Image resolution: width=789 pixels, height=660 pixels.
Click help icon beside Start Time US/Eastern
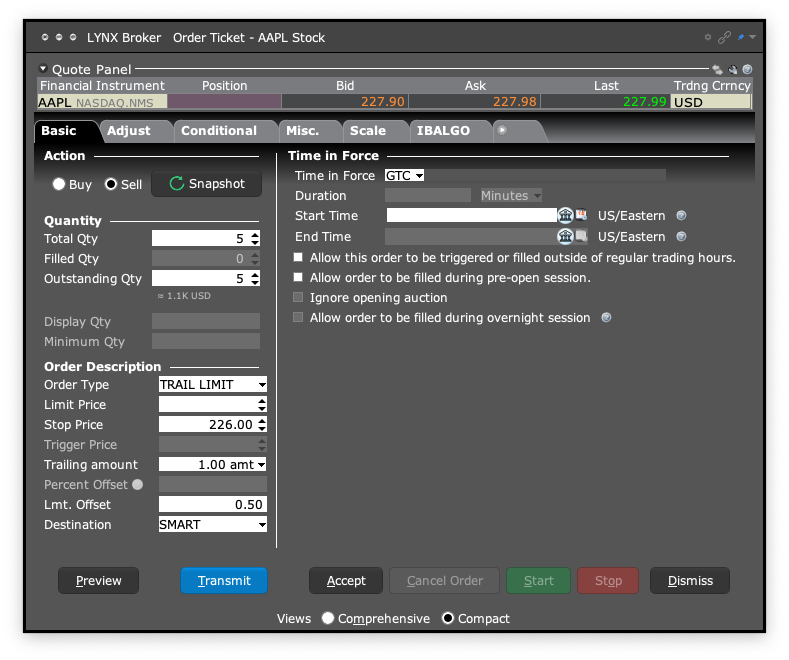click(682, 215)
